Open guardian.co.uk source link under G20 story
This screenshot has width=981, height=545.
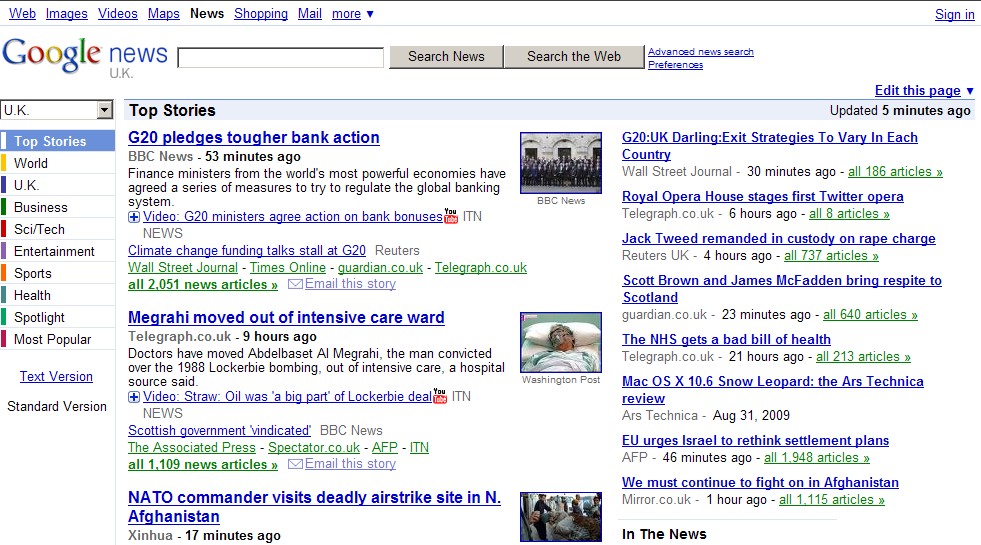[x=380, y=267]
